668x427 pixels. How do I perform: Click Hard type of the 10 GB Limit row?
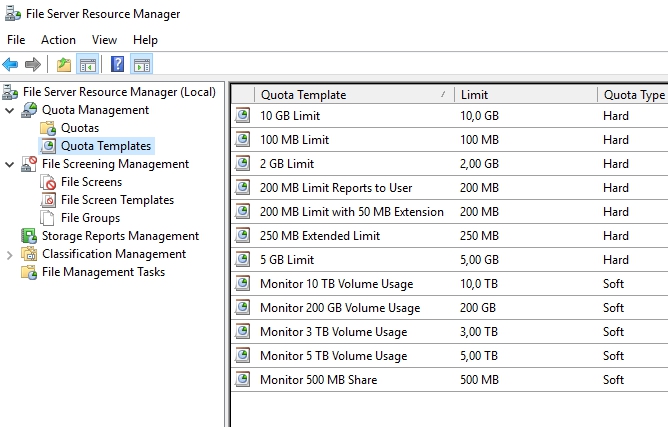tap(616, 116)
